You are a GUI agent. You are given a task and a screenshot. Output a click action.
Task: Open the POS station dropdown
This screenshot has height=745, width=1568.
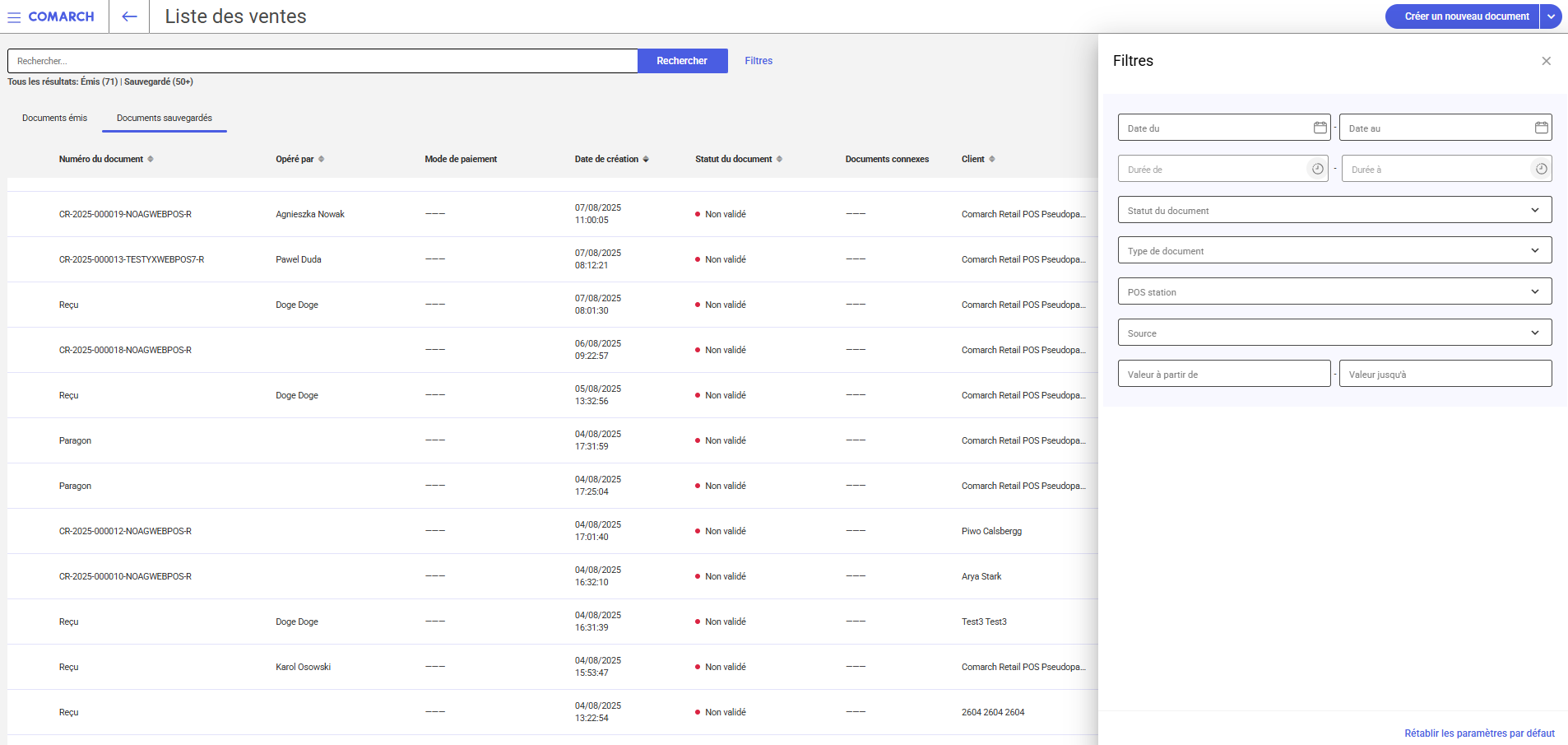click(x=1534, y=291)
